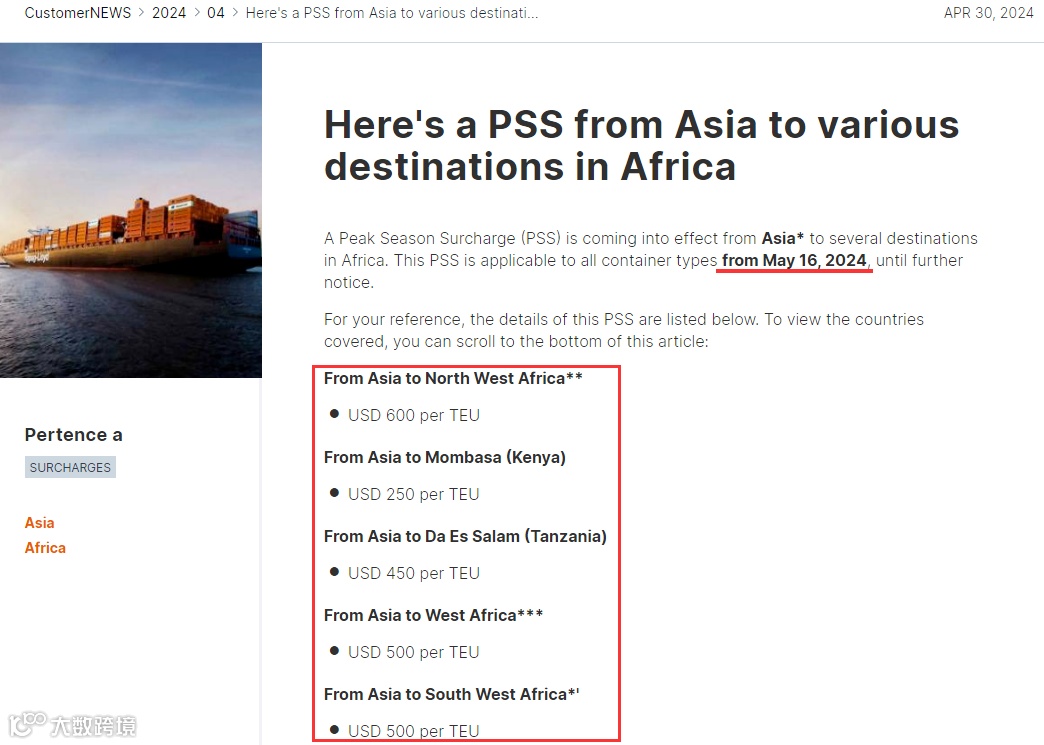Click the Mombasa (Kenya) heading
This screenshot has height=745, width=1044.
tap(445, 457)
